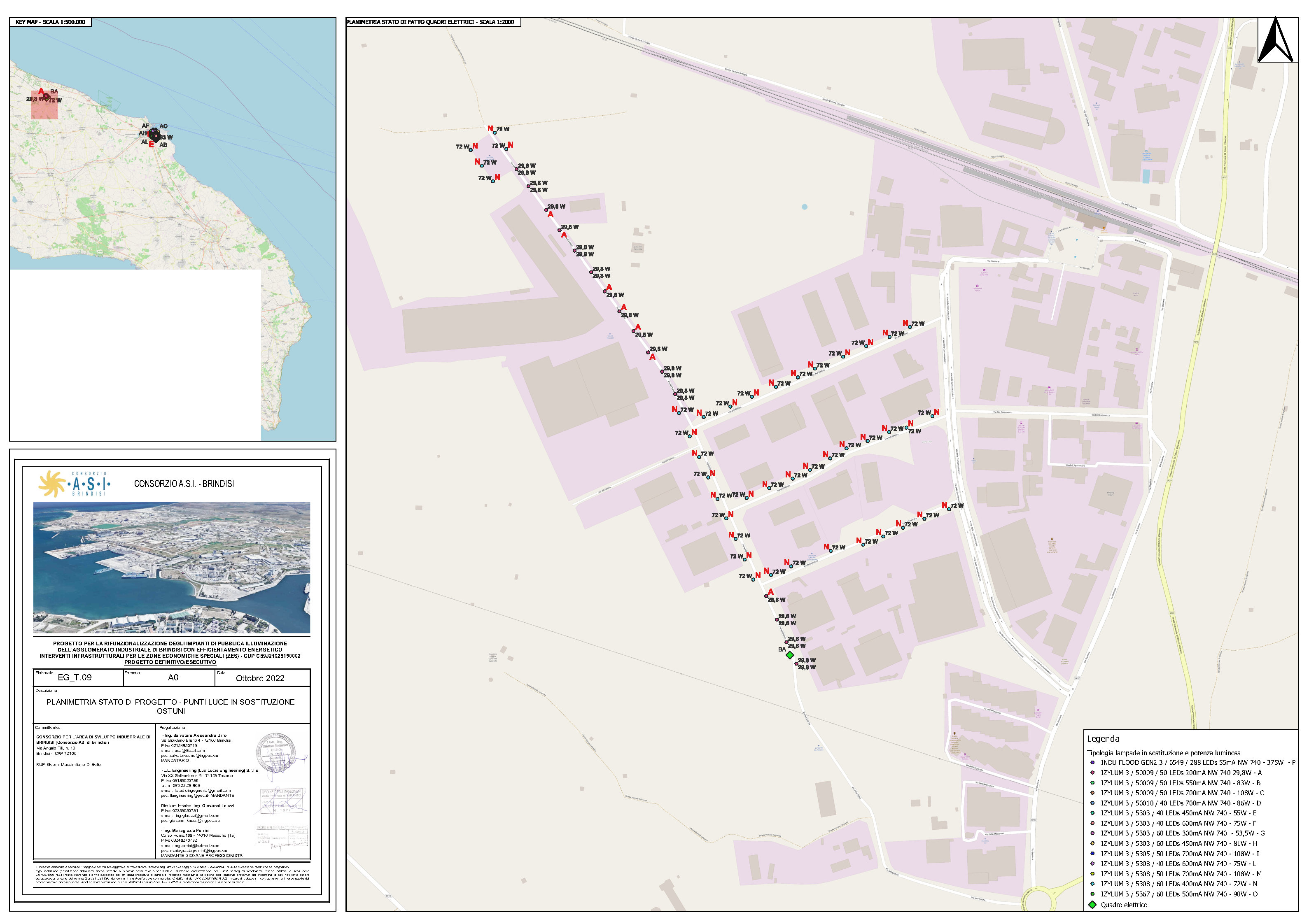Select the INDU FLOOD GEN2 375W legend symbol
This screenshot has height=924, width=1309.
[x=1092, y=763]
